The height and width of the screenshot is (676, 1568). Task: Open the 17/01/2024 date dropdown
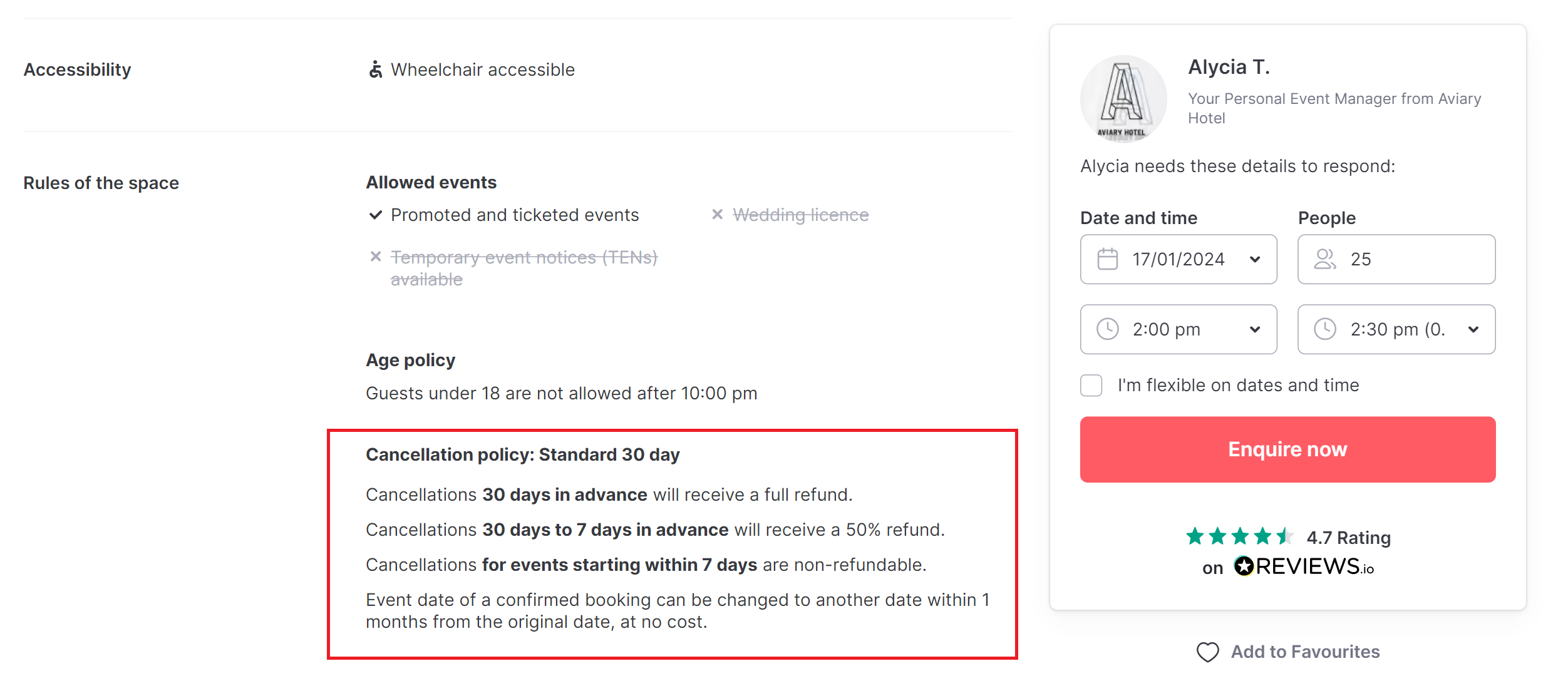coord(1178,259)
